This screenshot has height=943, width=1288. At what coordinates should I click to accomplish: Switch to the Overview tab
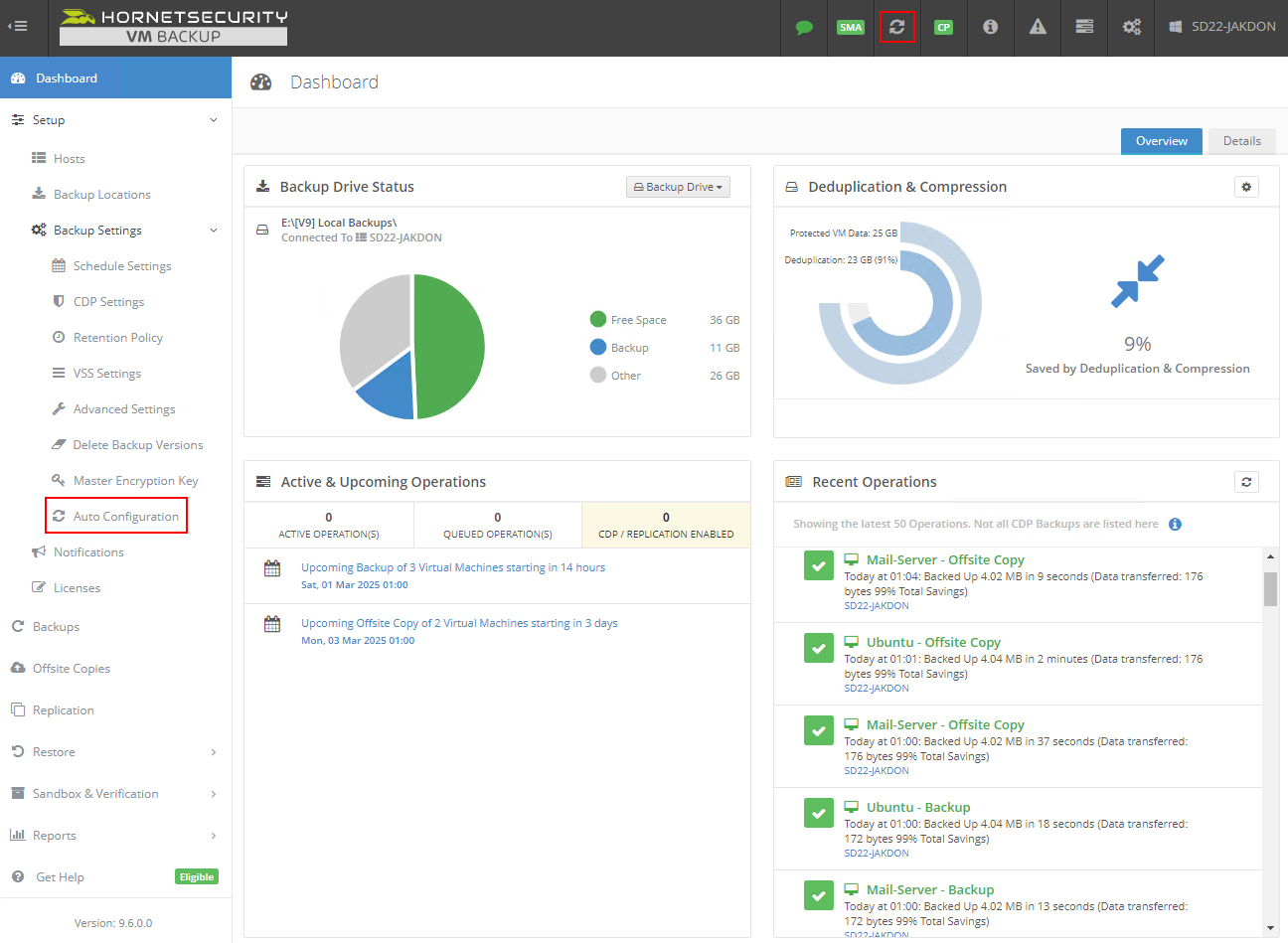click(1162, 141)
